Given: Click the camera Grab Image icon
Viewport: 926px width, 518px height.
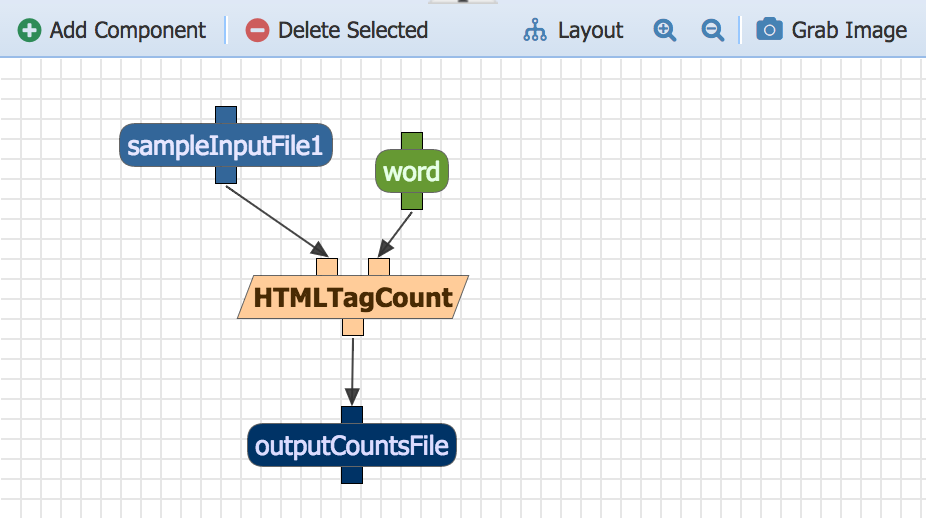Looking at the screenshot, I should pos(769,30).
